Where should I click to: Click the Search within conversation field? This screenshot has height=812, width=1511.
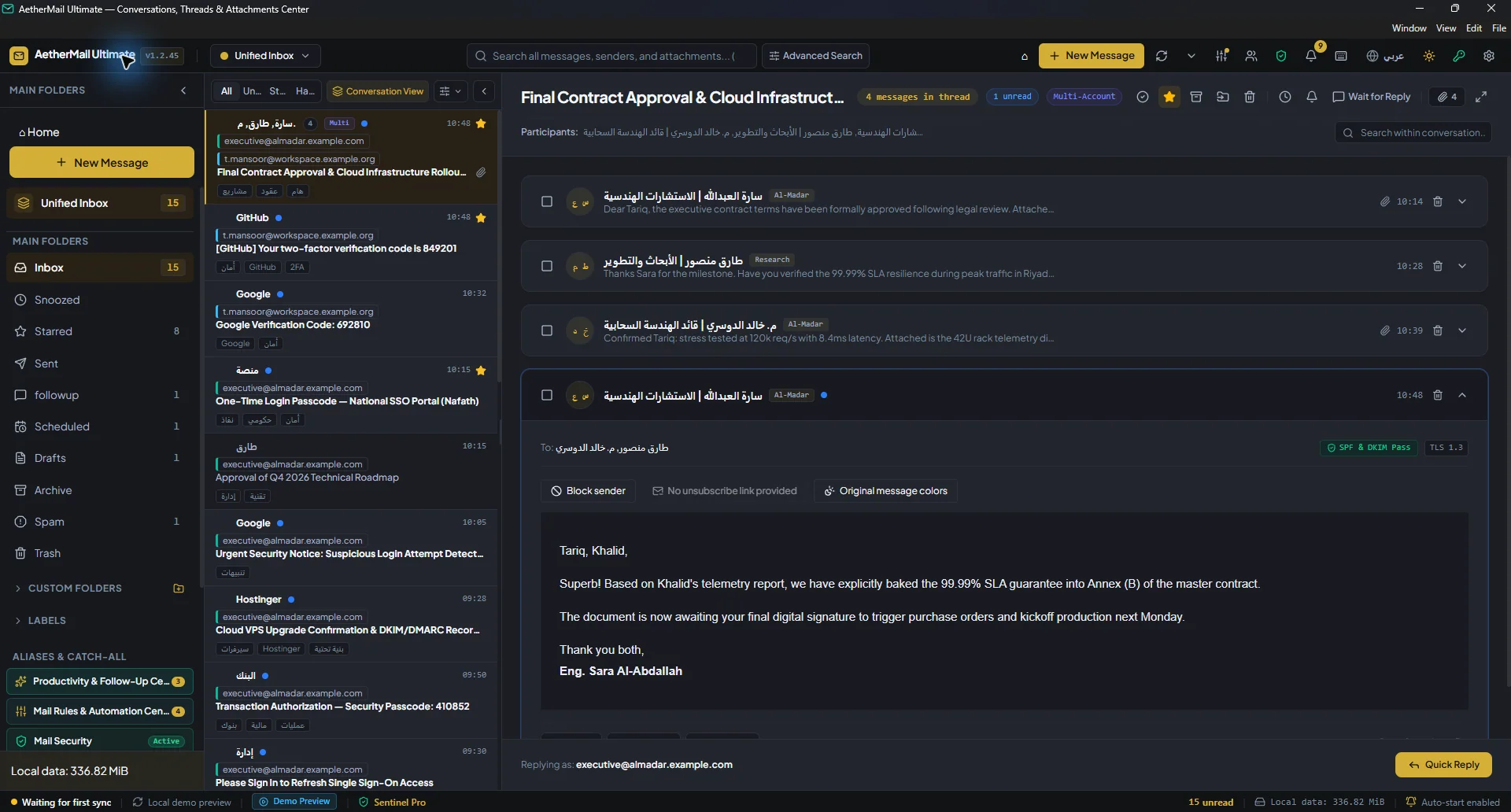tap(1413, 133)
